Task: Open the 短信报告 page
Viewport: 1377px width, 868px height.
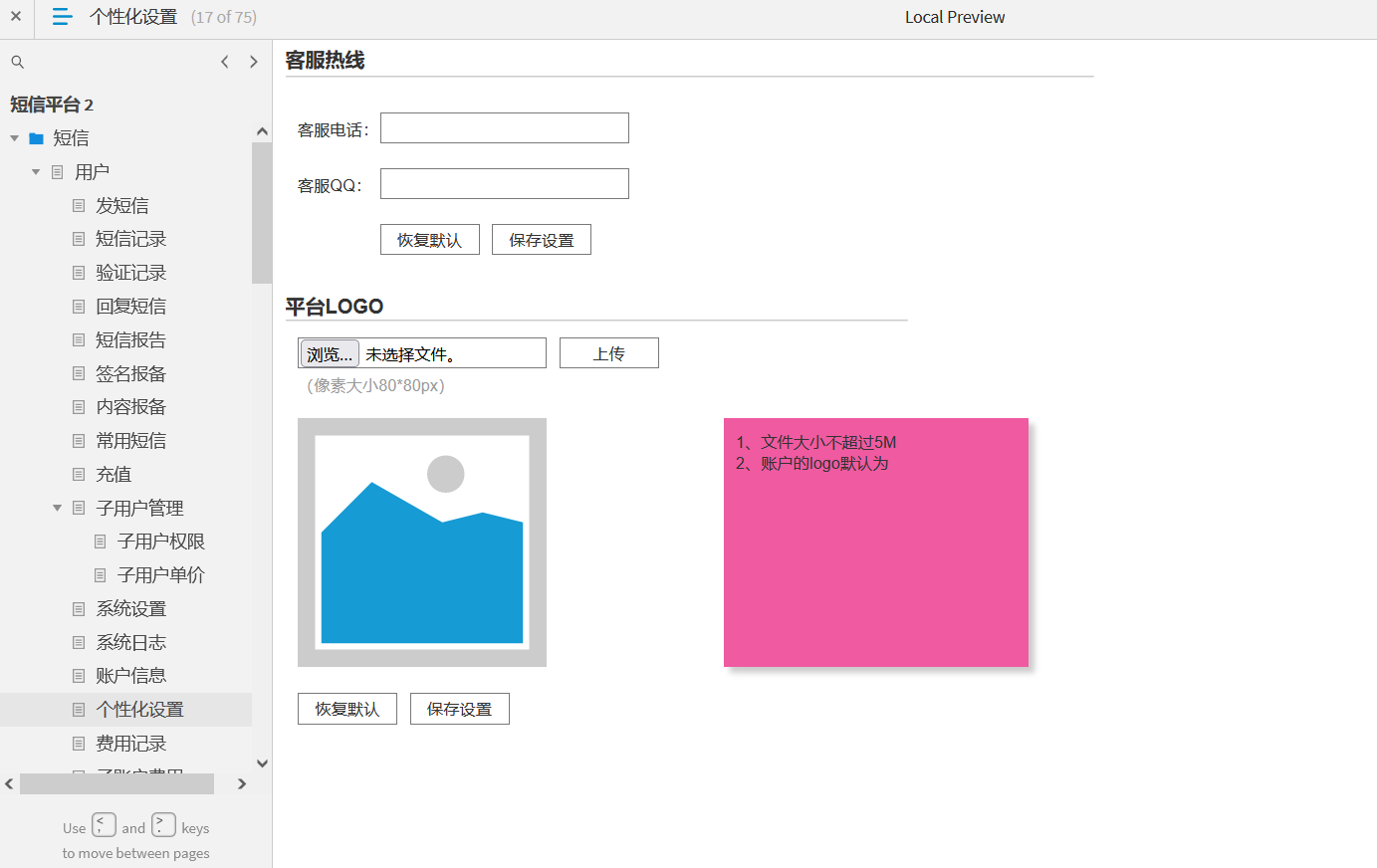Action: (x=130, y=340)
